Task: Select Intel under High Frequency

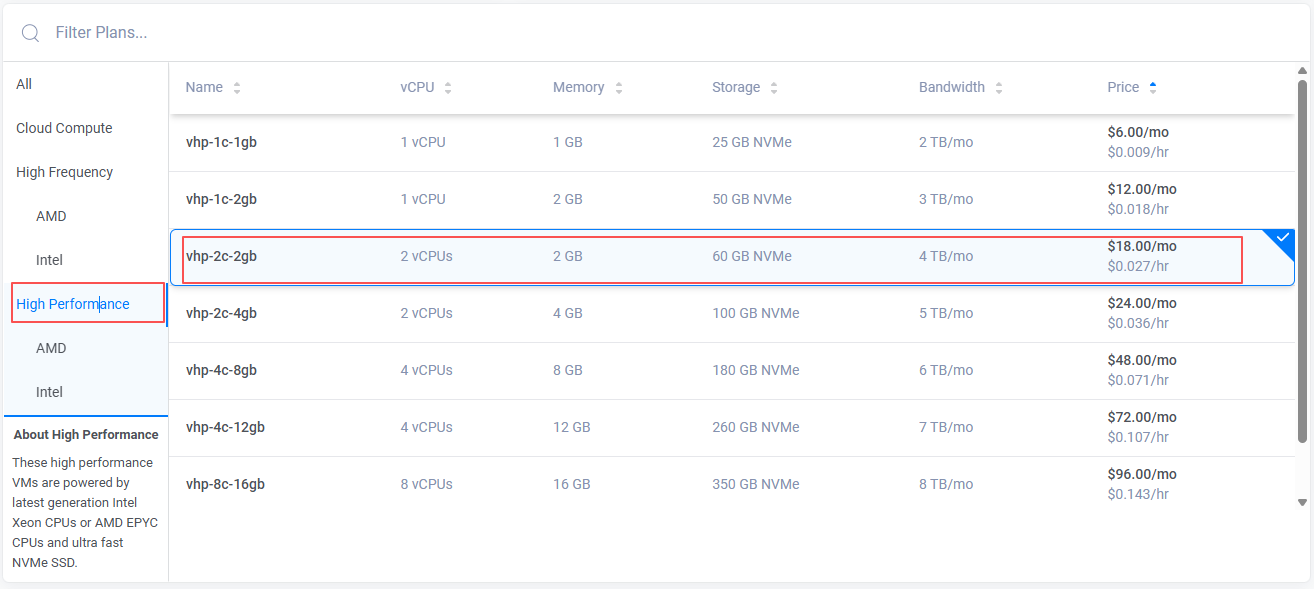Action: pyautogui.click(x=49, y=260)
